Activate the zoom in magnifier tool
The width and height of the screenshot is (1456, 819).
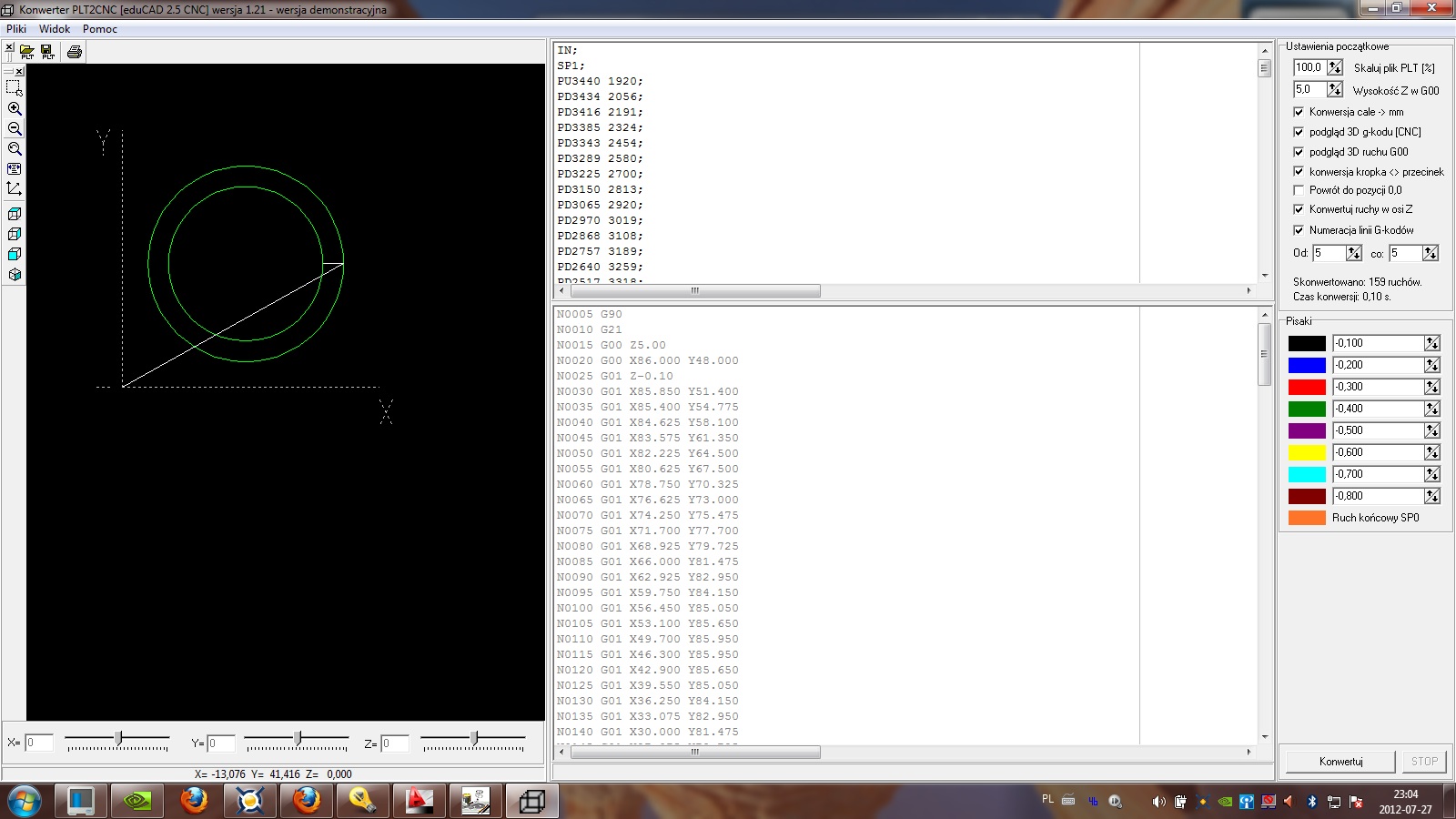[x=15, y=108]
